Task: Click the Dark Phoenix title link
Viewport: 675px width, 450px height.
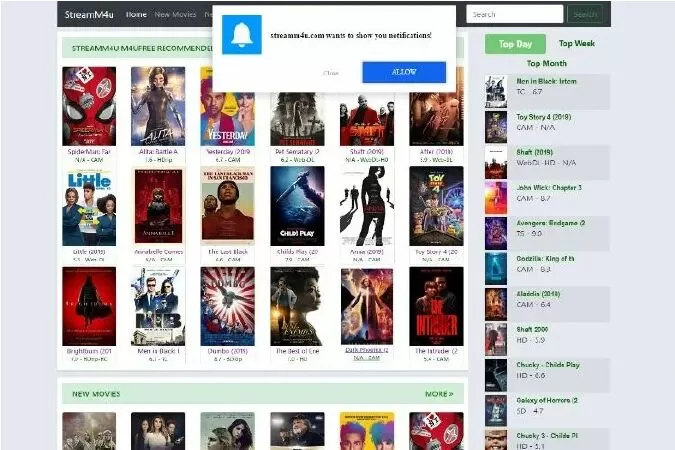Action: [367, 350]
